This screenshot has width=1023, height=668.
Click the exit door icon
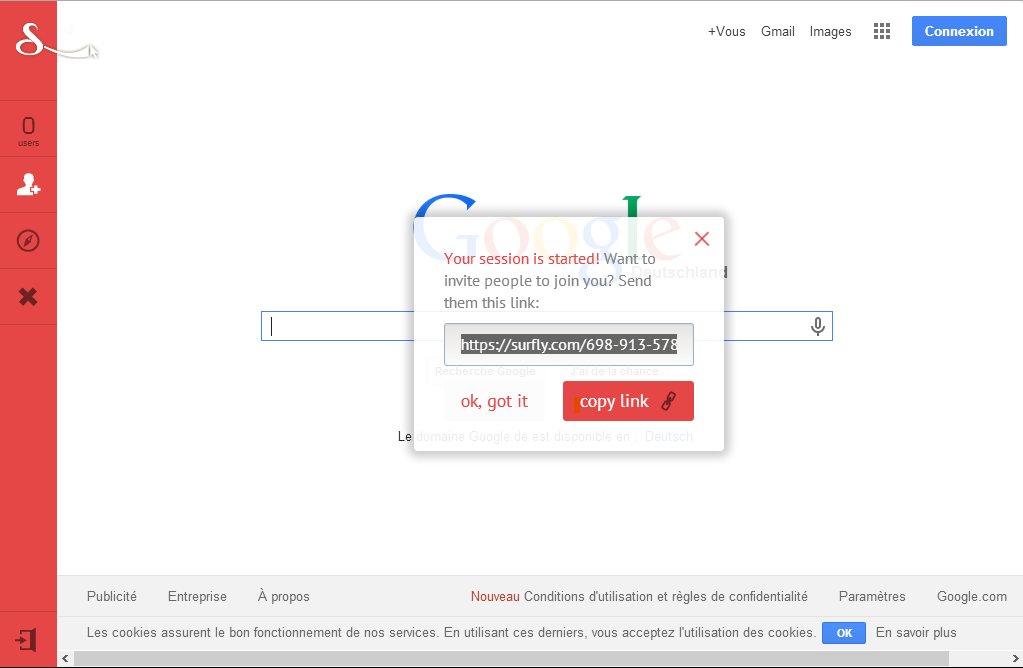(x=26, y=640)
